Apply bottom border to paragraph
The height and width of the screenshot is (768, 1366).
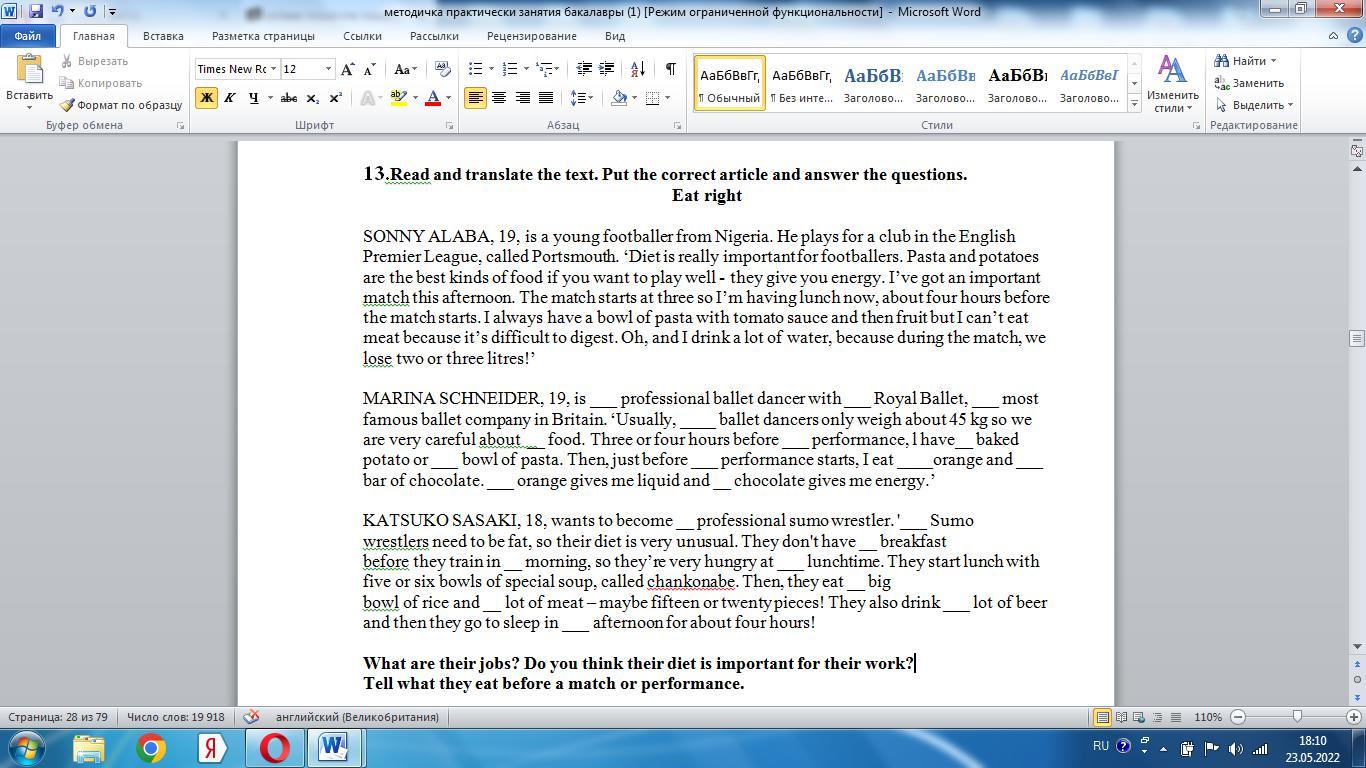(x=652, y=98)
